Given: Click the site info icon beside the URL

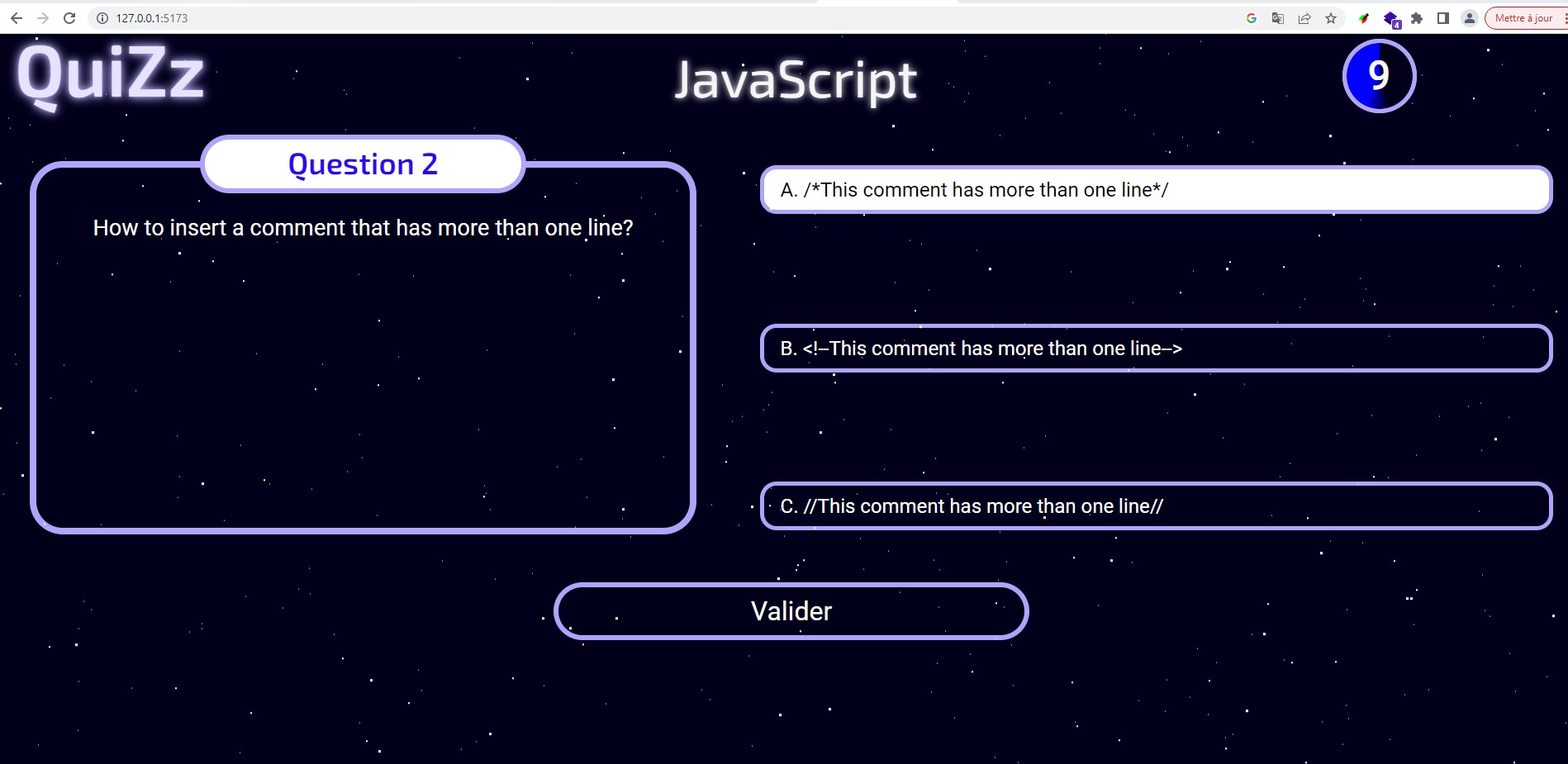Looking at the screenshot, I should tap(101, 17).
